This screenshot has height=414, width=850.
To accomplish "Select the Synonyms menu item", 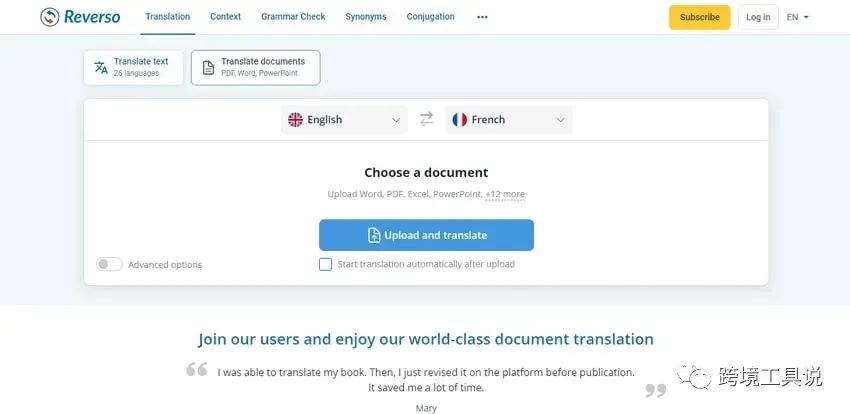I will [366, 17].
